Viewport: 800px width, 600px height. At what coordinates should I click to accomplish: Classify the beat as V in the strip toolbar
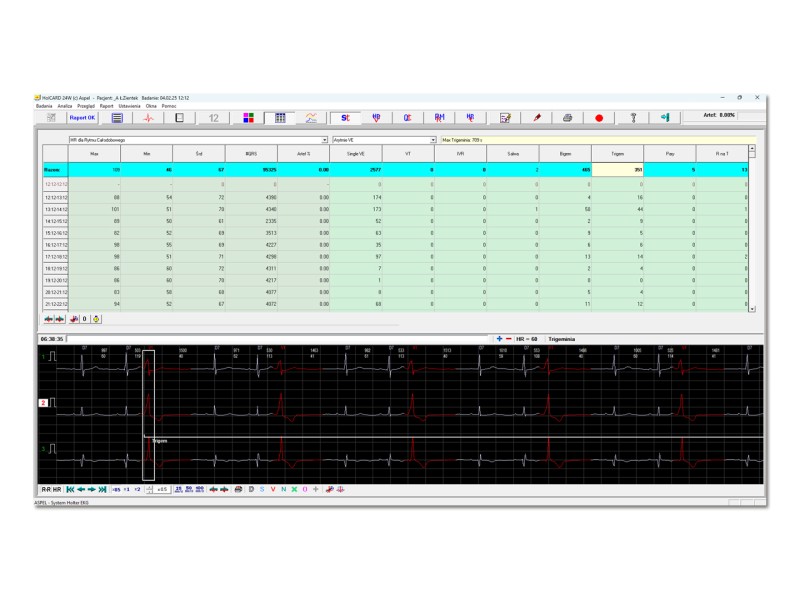(x=271, y=489)
